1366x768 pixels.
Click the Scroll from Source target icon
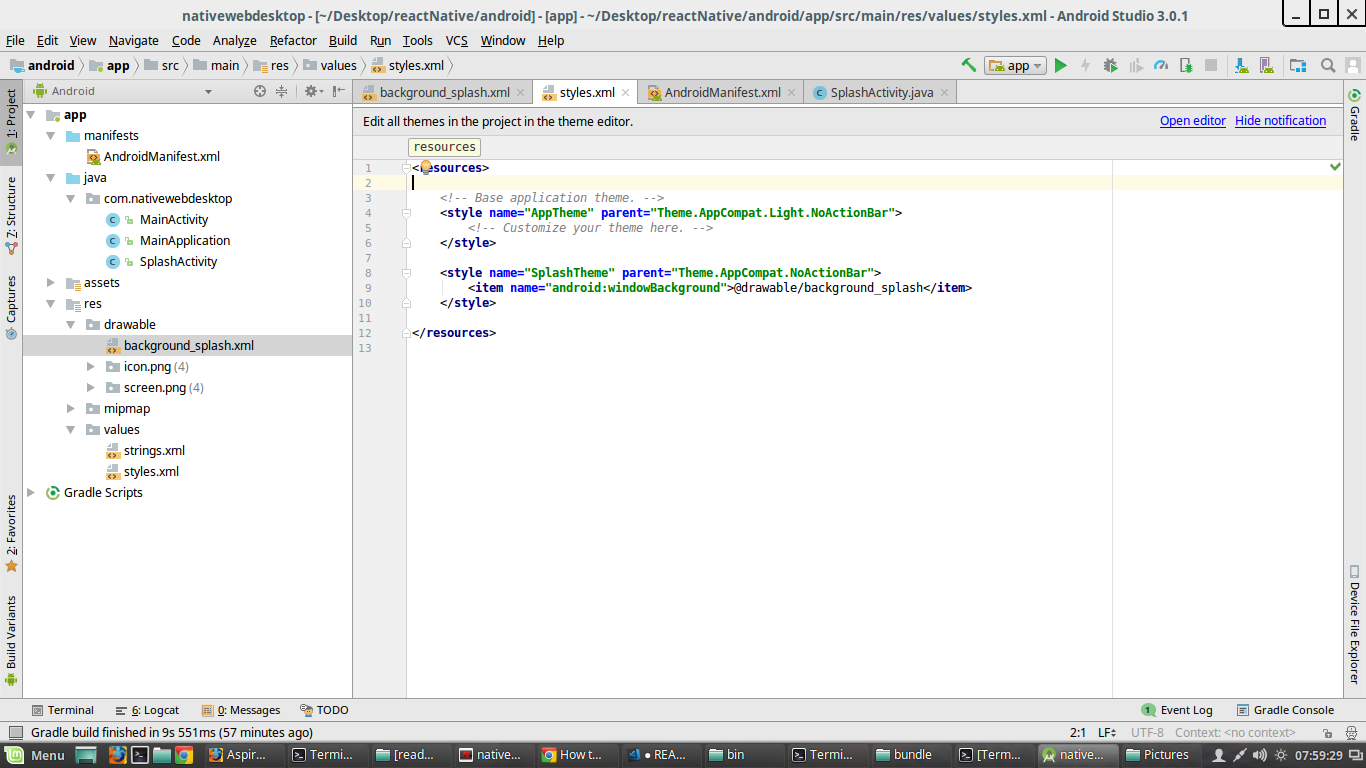[260, 91]
